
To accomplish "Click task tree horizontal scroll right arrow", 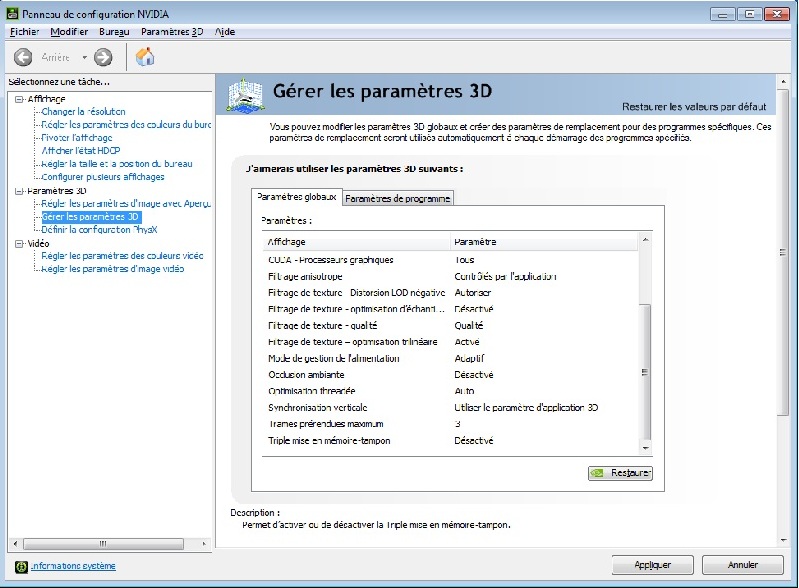I will point(204,544).
